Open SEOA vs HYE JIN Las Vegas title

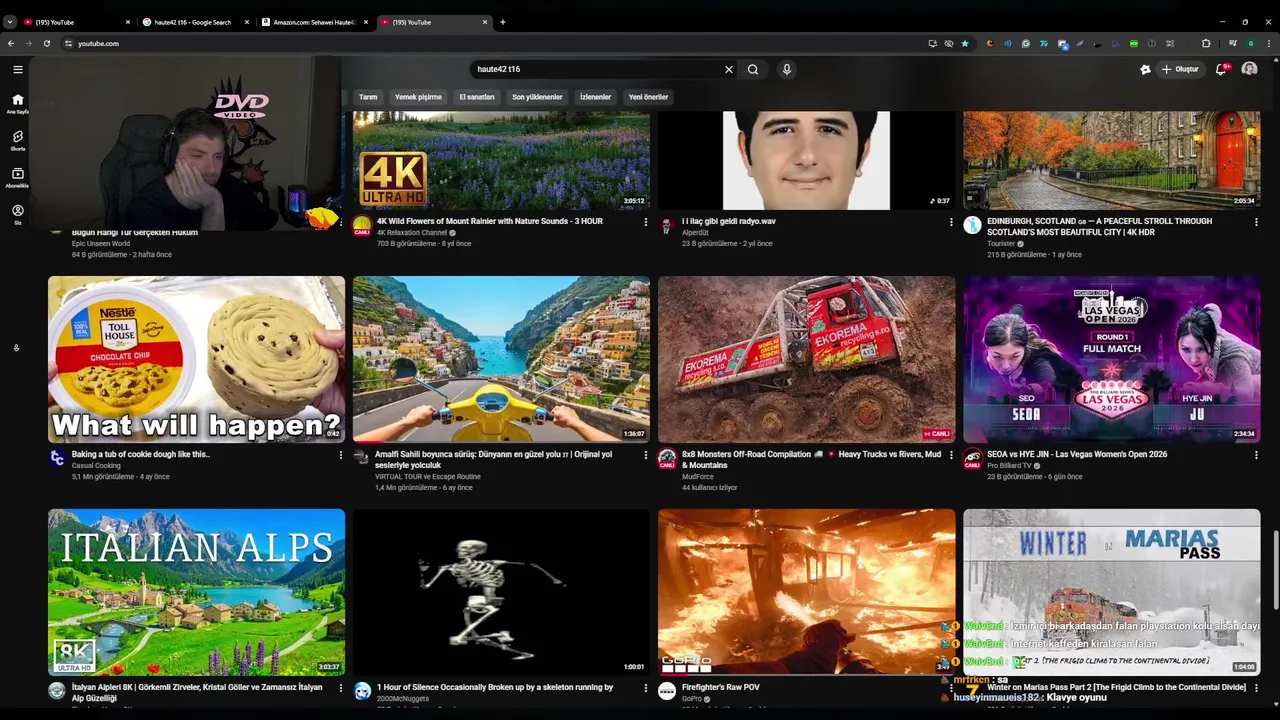pyautogui.click(x=1077, y=454)
